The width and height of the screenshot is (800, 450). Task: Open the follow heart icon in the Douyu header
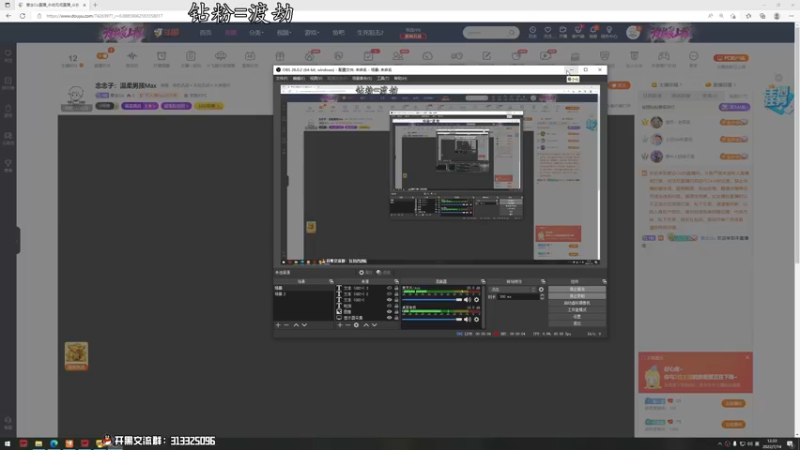click(547, 31)
